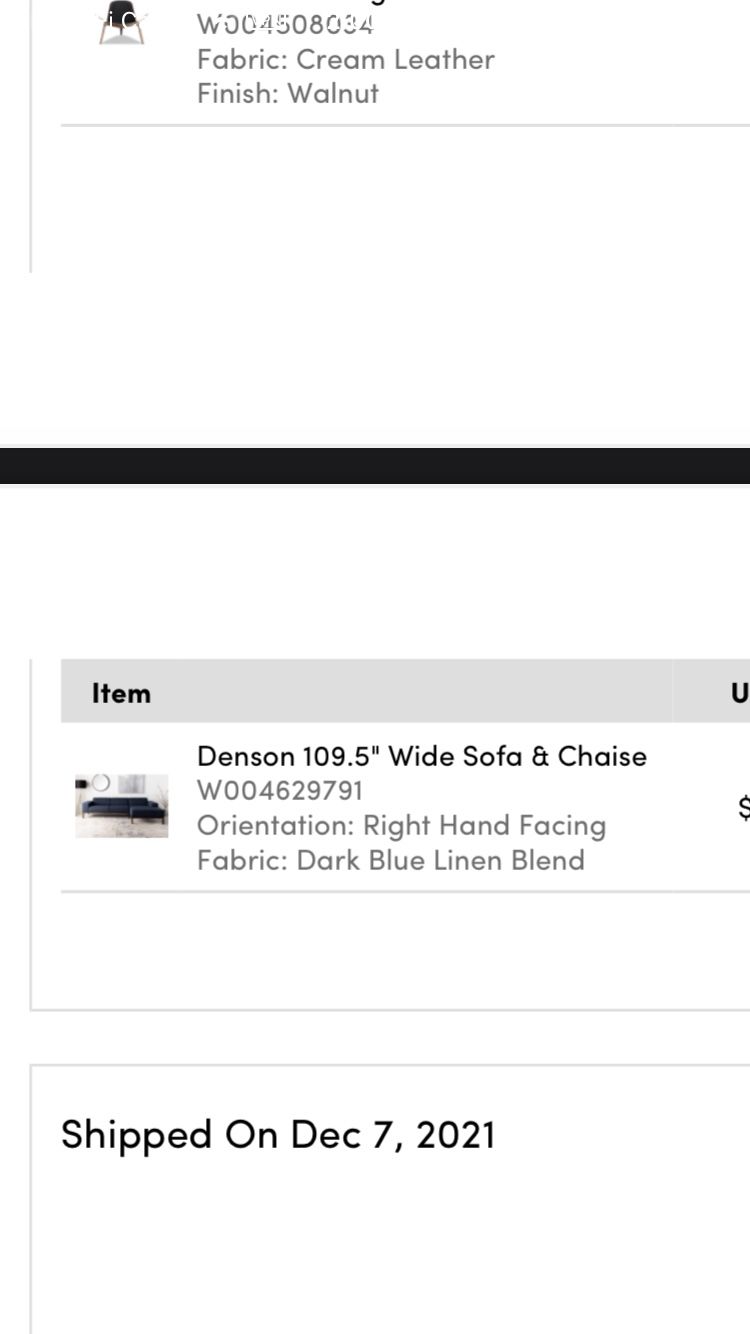Open the Denson 109.5" Wide Sofa & Chaise link
Screen dimensions: 750x1334
pyautogui.click(x=421, y=756)
